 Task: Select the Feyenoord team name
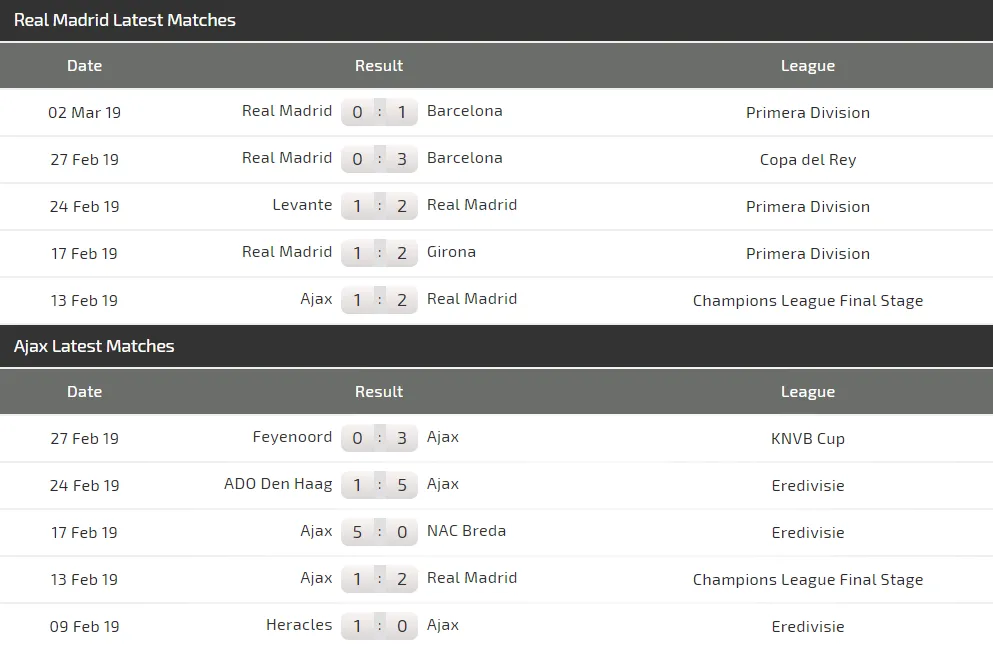pos(292,437)
